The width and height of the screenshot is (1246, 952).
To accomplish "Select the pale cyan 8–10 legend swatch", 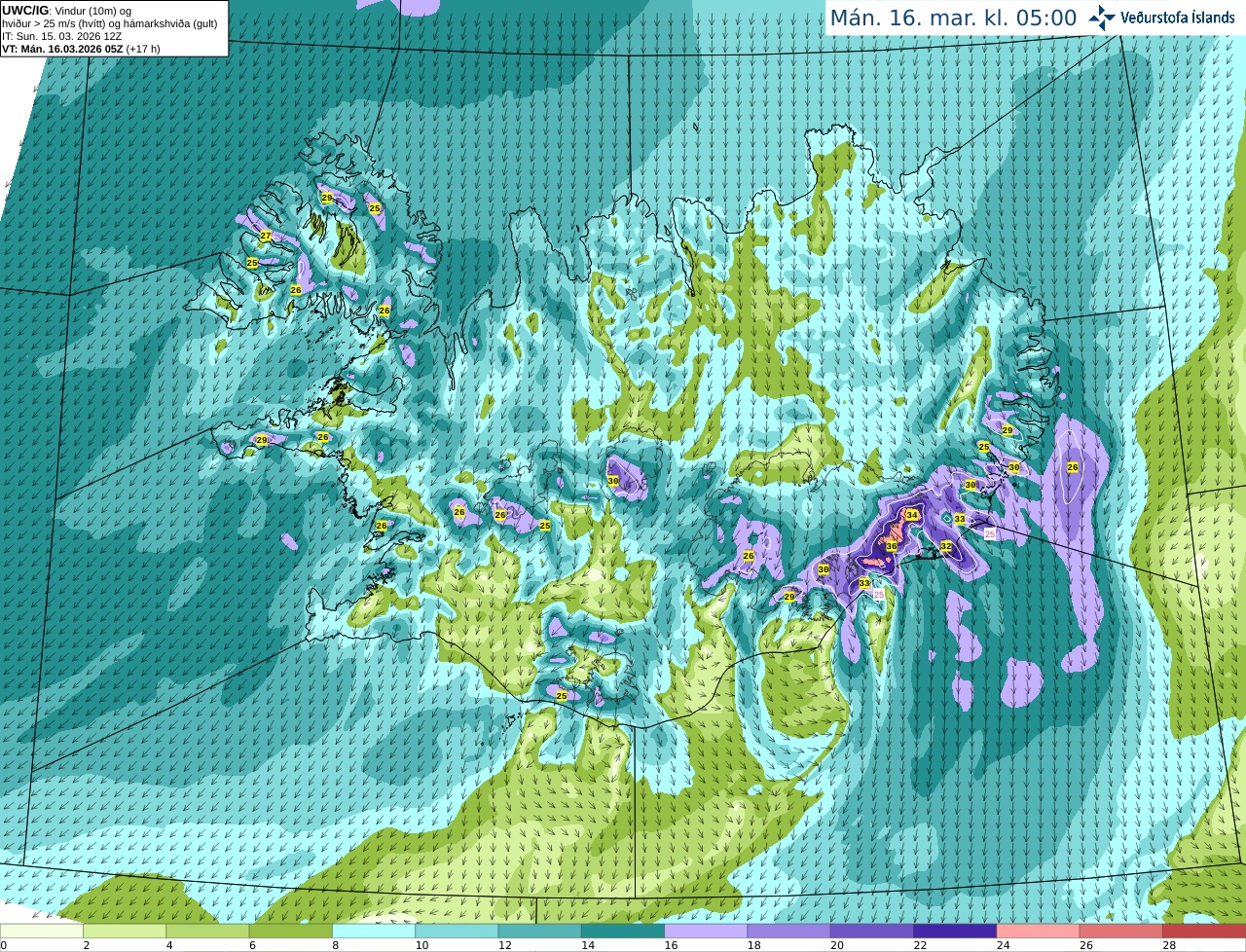I will tap(374, 931).
